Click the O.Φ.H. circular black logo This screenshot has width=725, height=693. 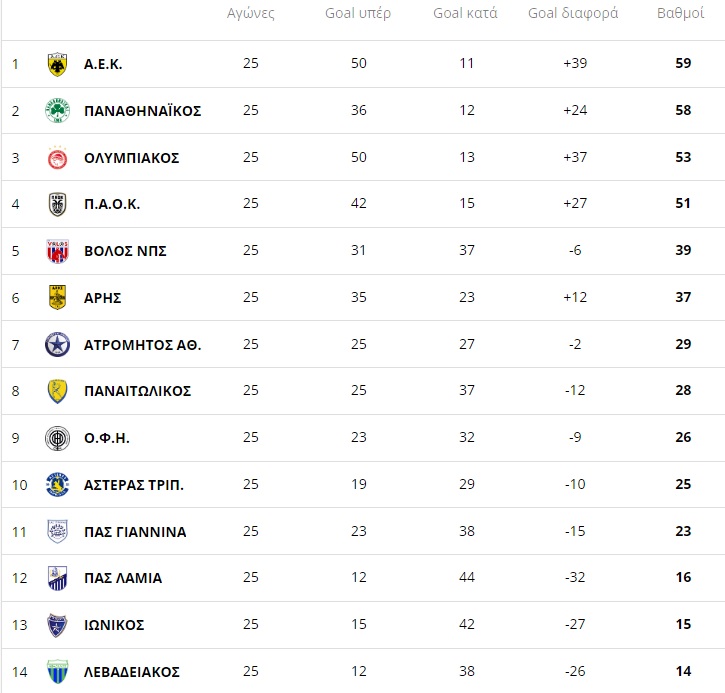click(57, 438)
